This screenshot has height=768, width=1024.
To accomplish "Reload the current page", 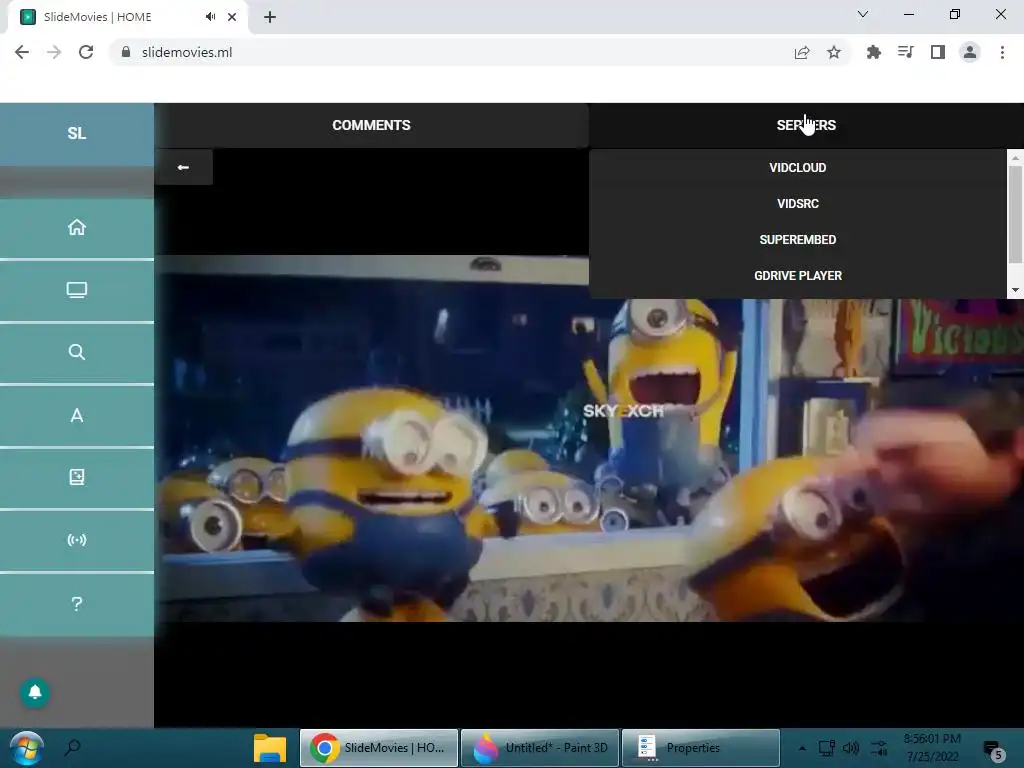I will (x=86, y=52).
